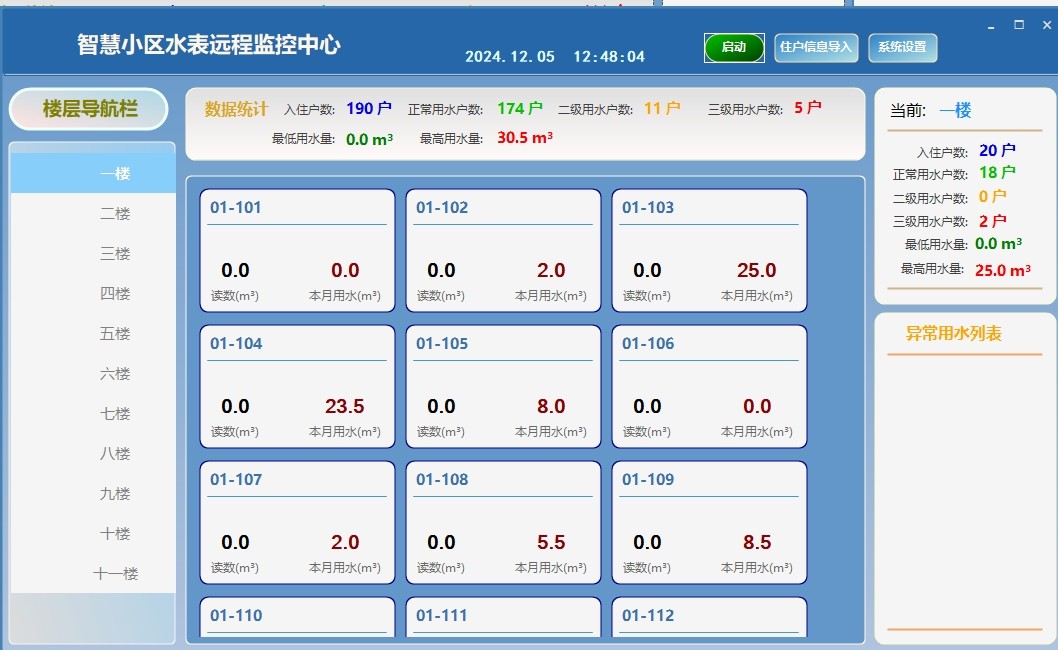Choose meter card 01-107

tap(298, 522)
